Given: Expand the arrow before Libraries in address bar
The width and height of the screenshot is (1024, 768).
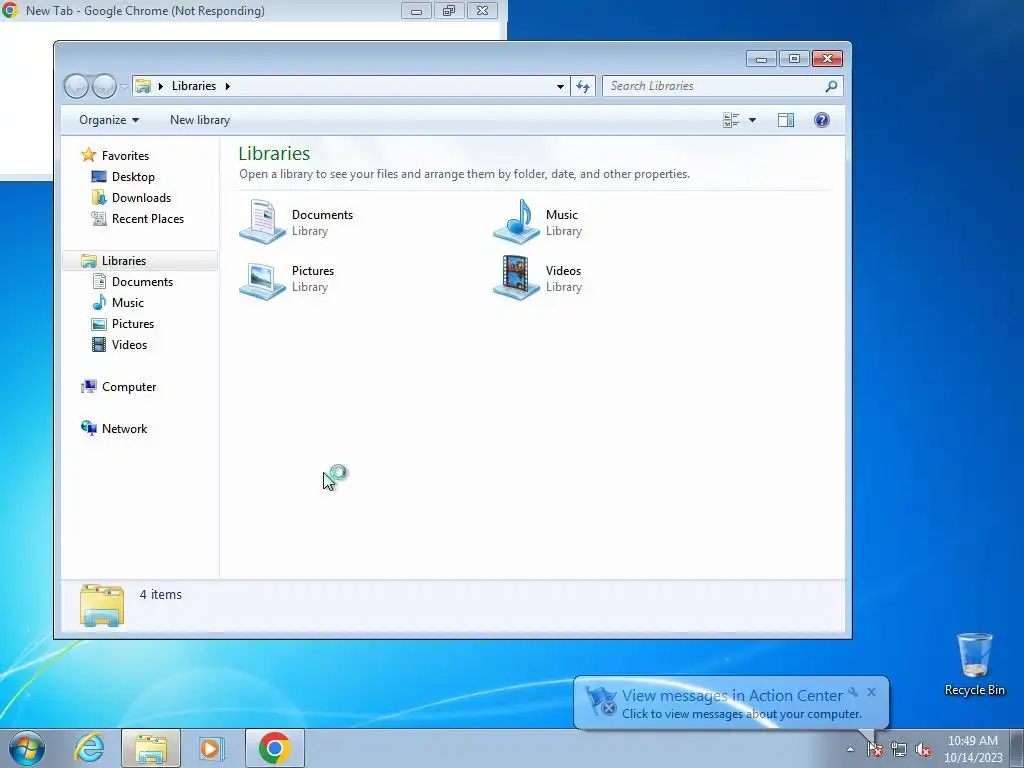Looking at the screenshot, I should point(161,86).
